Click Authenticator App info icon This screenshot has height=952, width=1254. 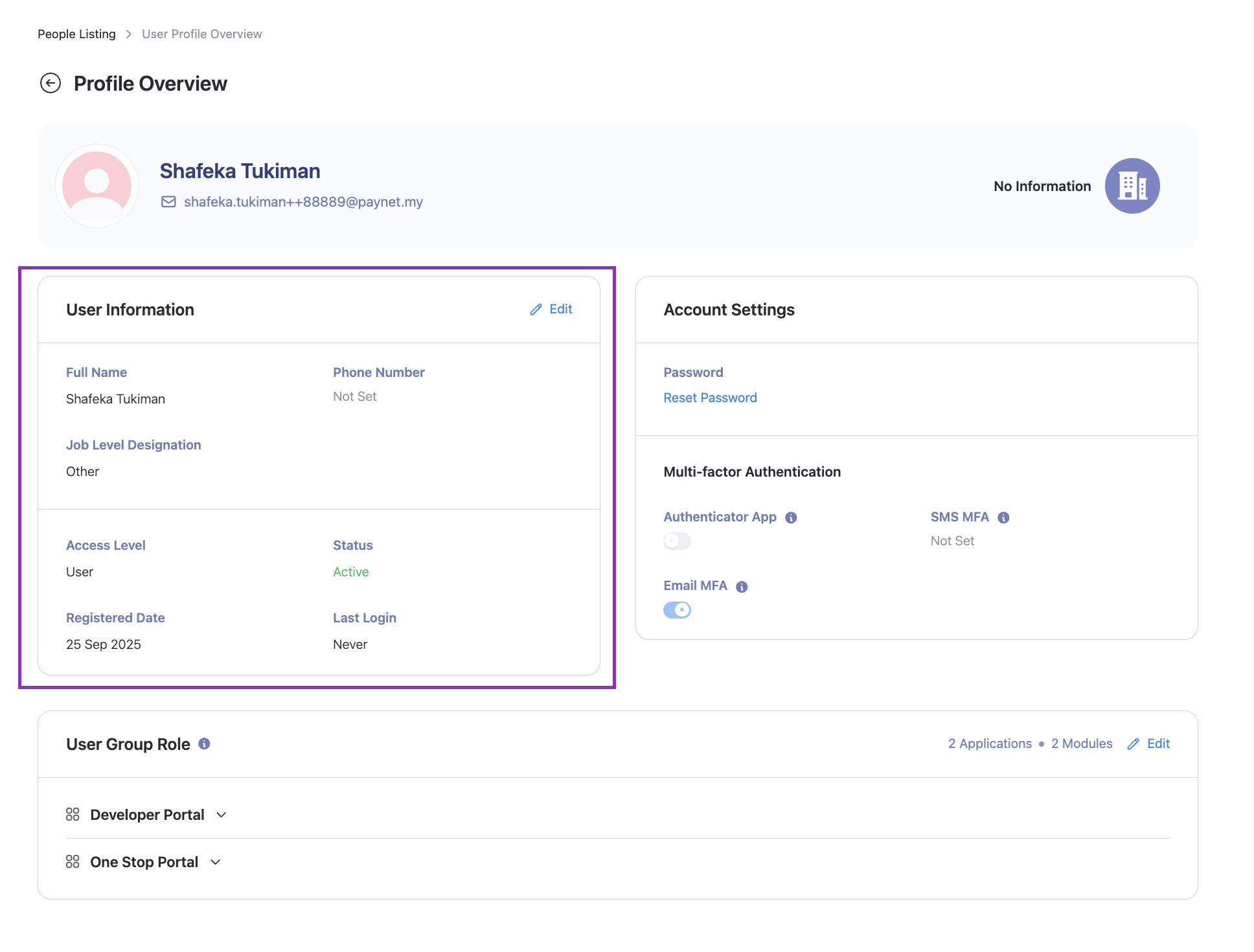(791, 517)
